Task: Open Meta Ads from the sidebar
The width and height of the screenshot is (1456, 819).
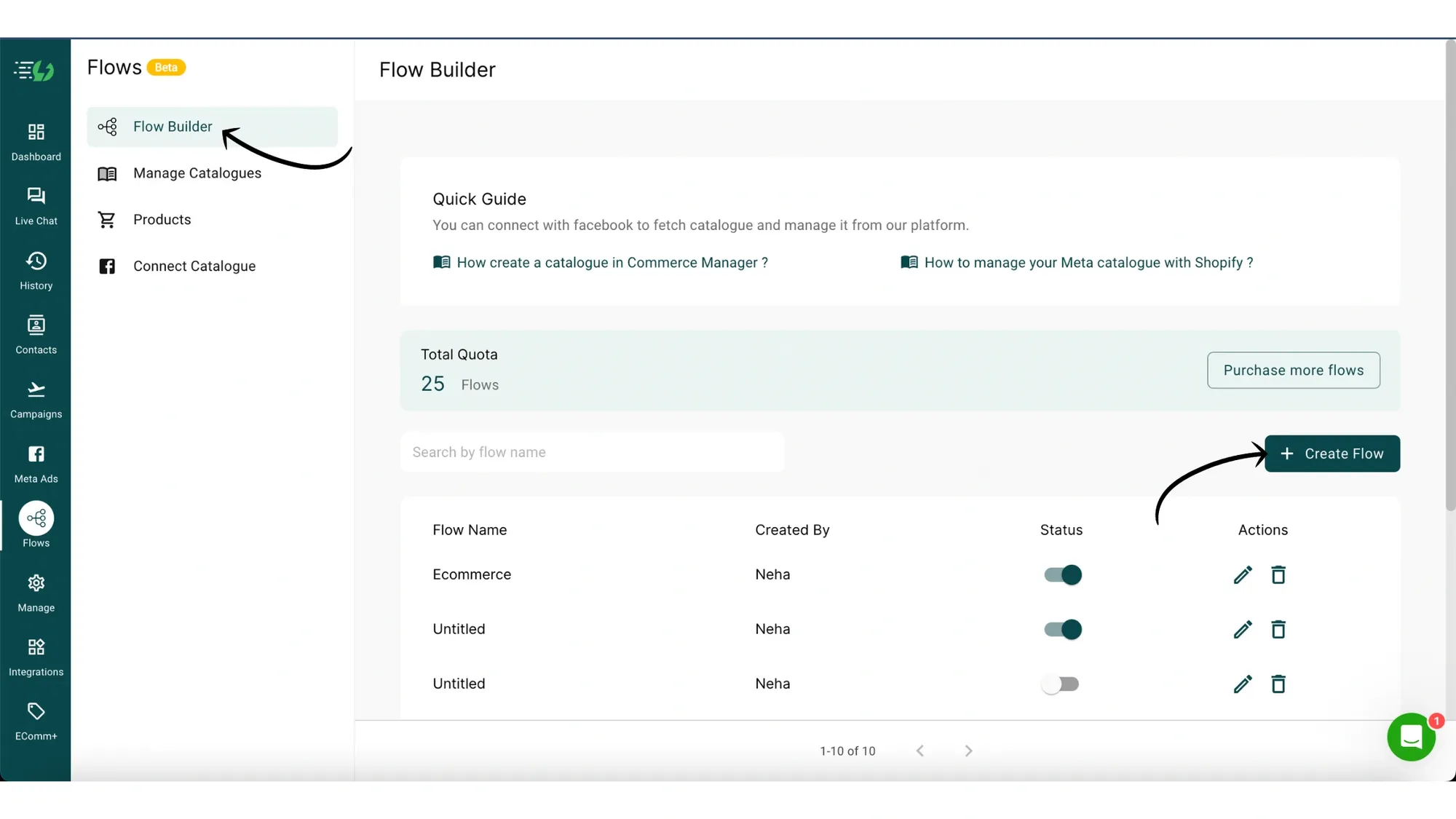Action: tap(36, 462)
